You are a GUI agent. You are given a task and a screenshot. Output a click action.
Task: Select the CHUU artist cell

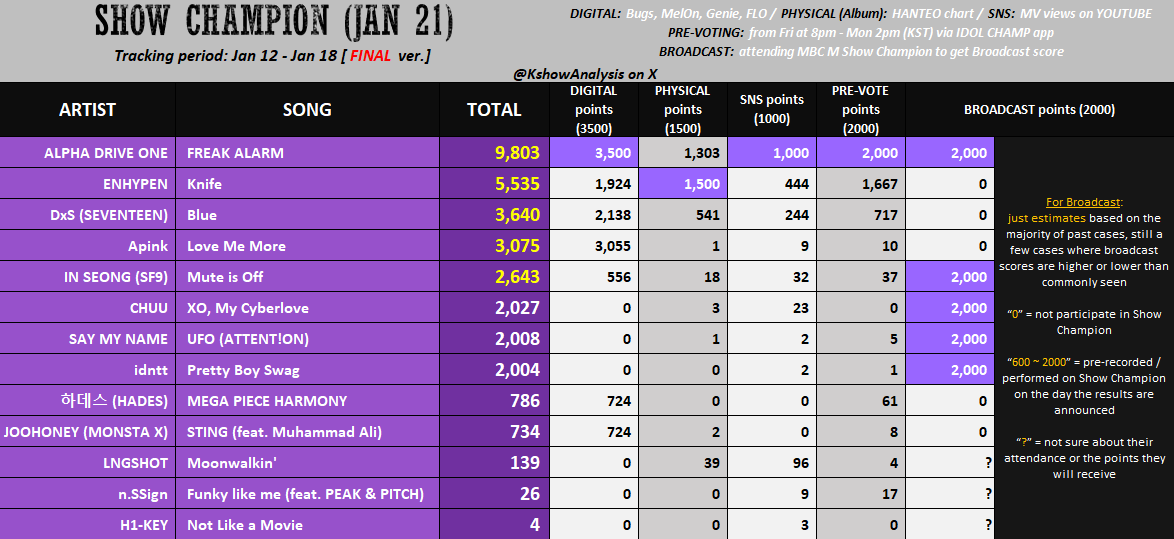[x=88, y=308]
